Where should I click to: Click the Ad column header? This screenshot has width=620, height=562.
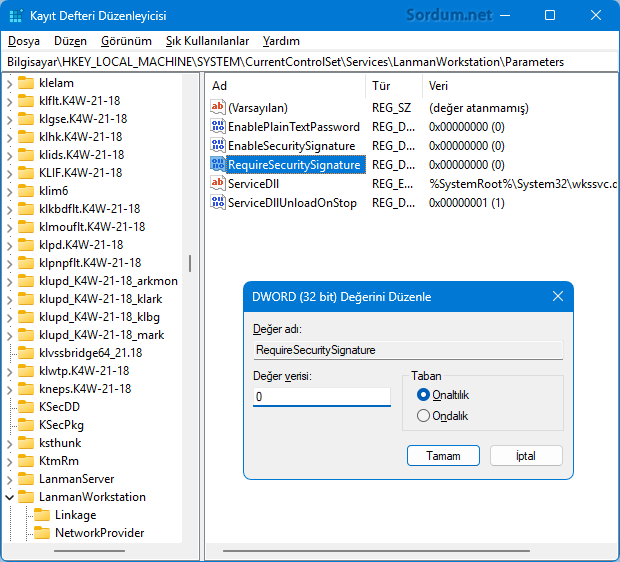pyautogui.click(x=286, y=85)
